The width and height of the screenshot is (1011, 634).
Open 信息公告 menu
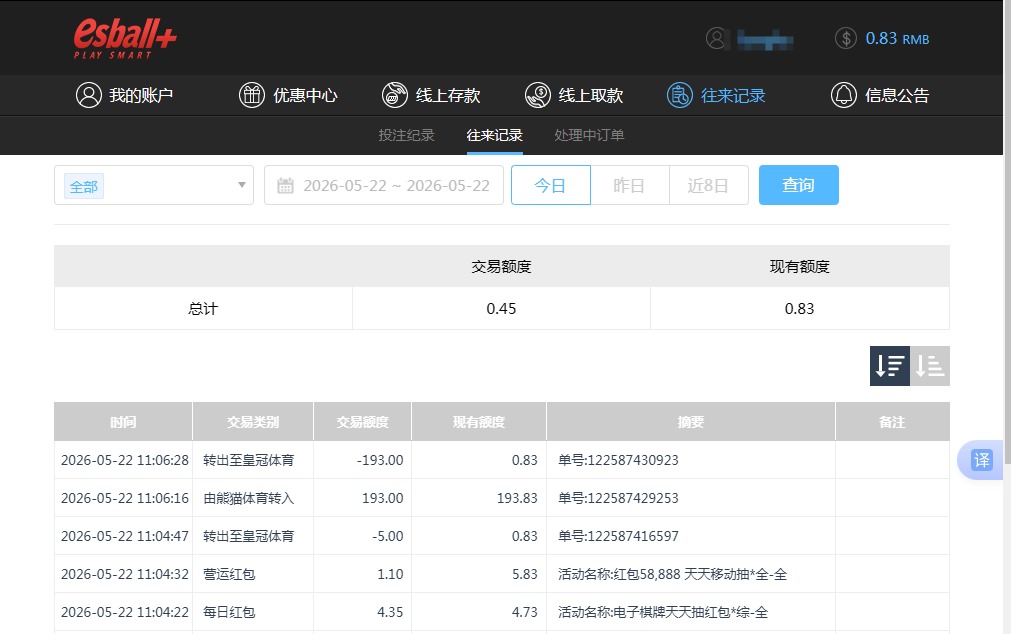(880, 95)
